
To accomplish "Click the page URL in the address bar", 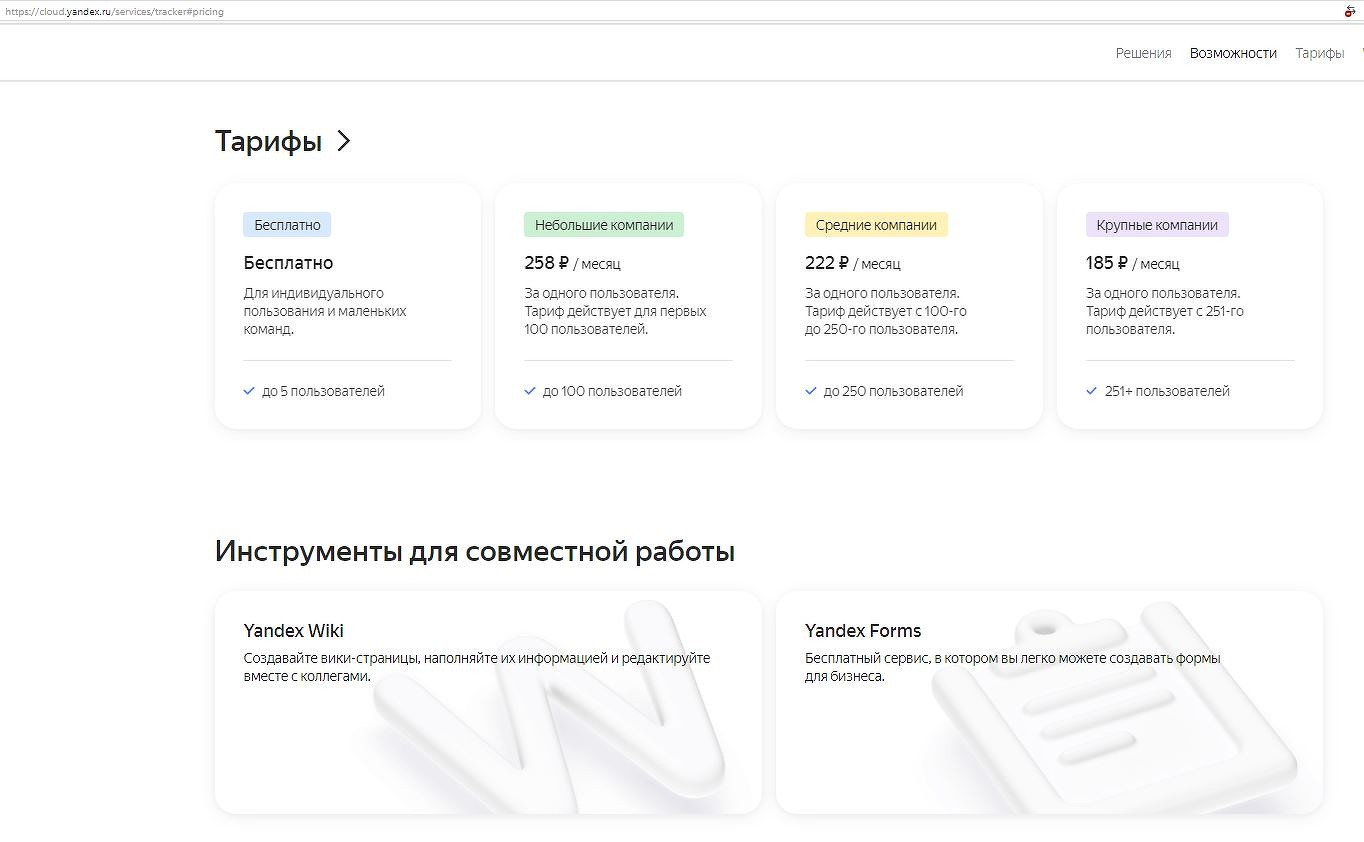I will click(114, 12).
